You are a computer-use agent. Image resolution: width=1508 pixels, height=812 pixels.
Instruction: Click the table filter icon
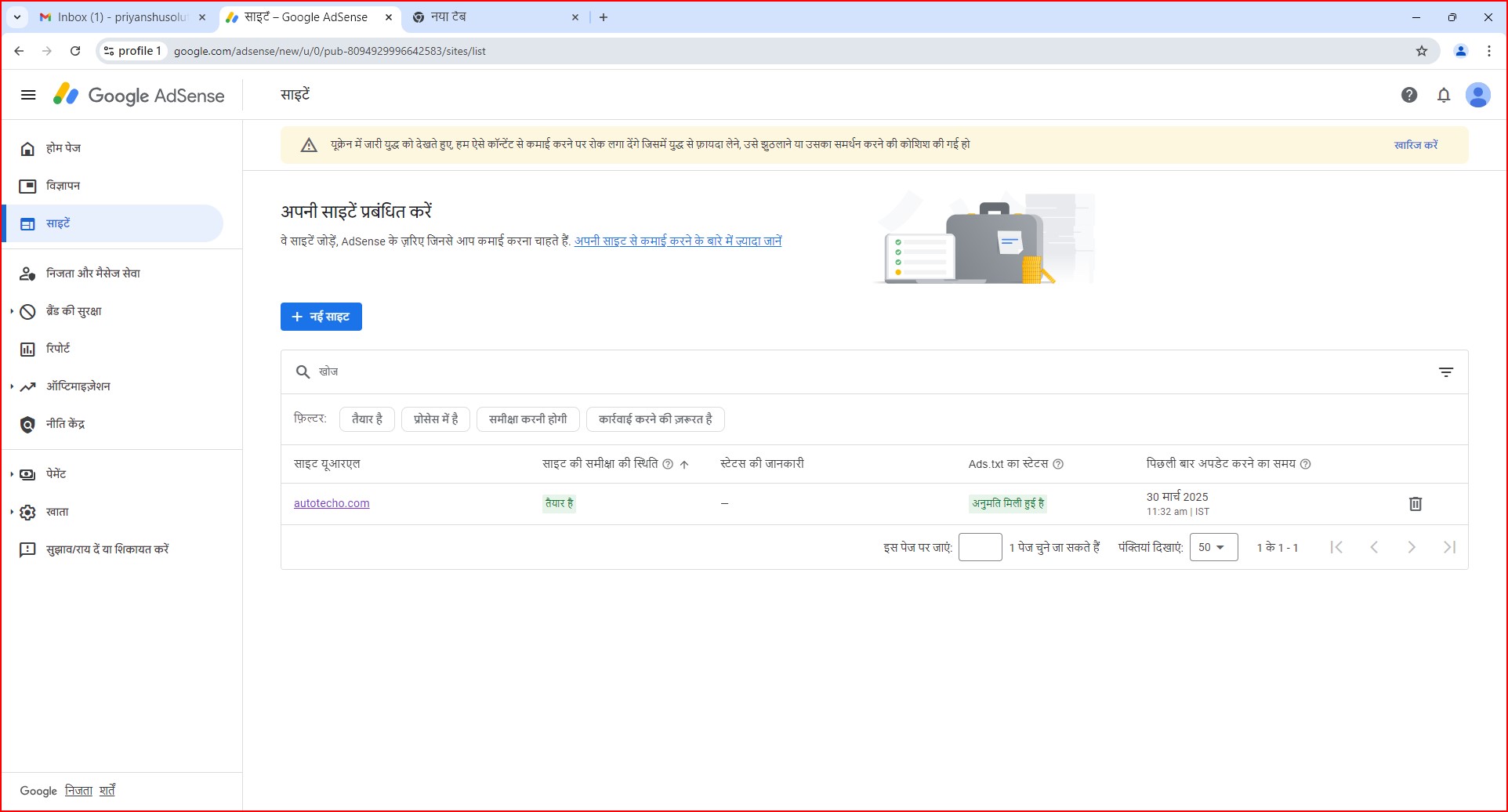click(x=1446, y=372)
